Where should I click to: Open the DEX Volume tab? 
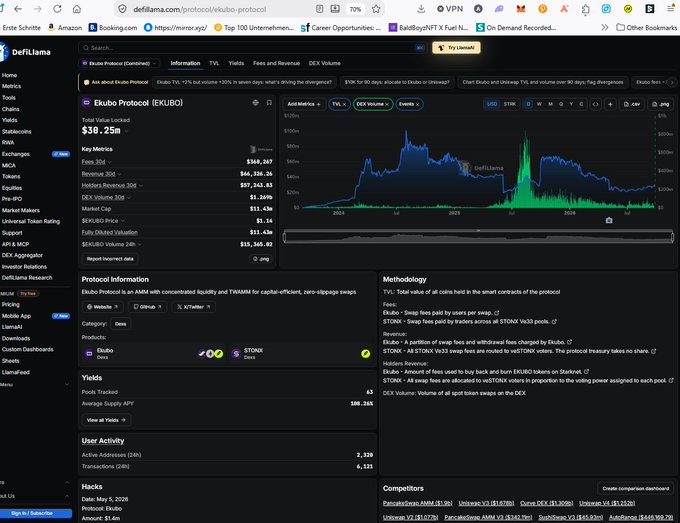pos(324,63)
